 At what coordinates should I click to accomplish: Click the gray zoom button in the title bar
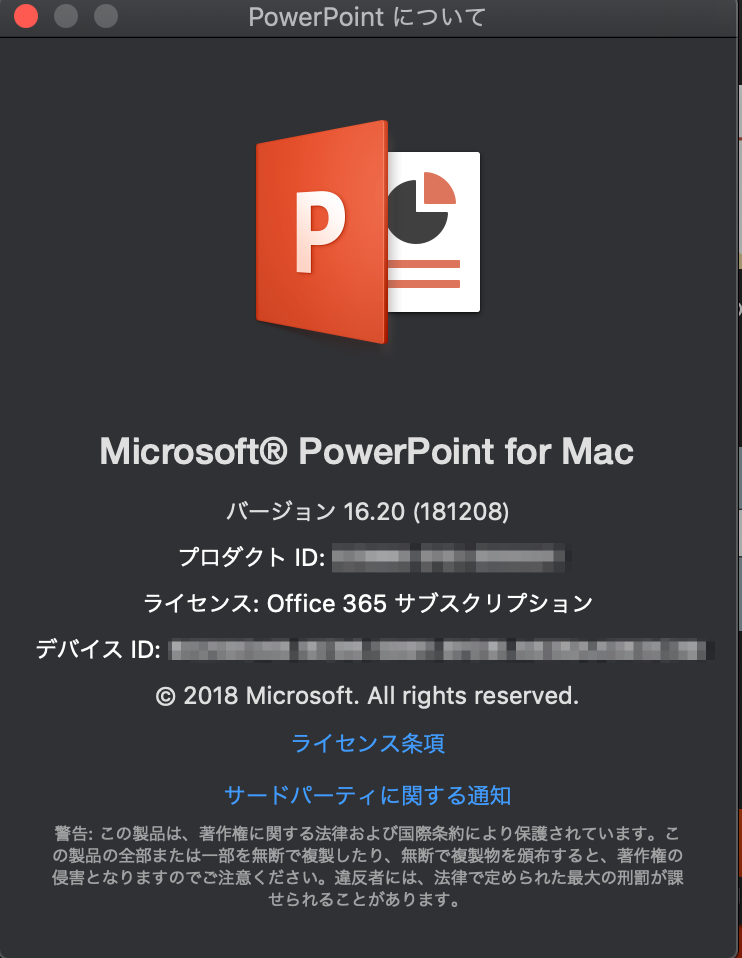coord(106,16)
